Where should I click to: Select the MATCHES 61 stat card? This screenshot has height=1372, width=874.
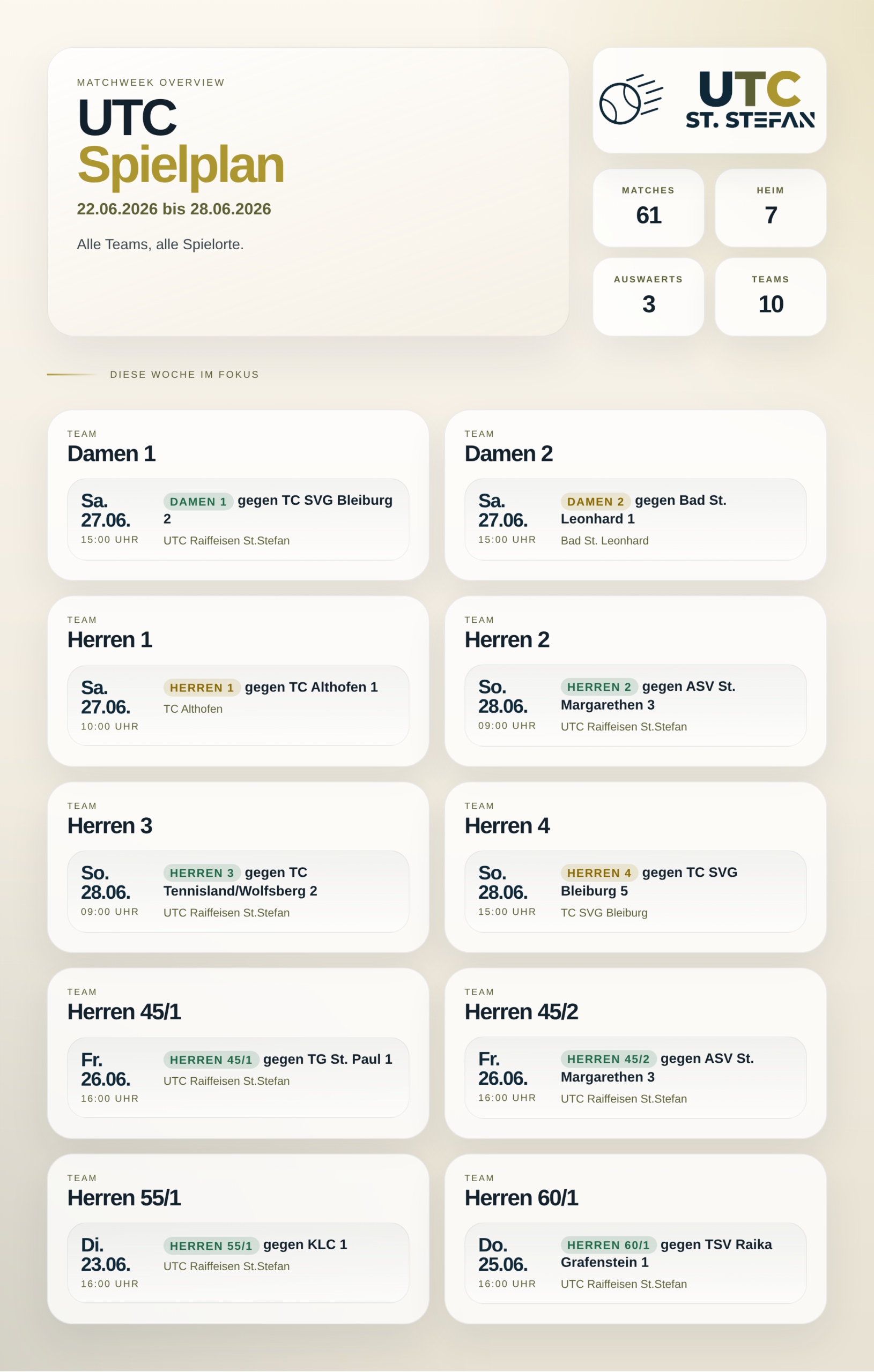coord(648,208)
